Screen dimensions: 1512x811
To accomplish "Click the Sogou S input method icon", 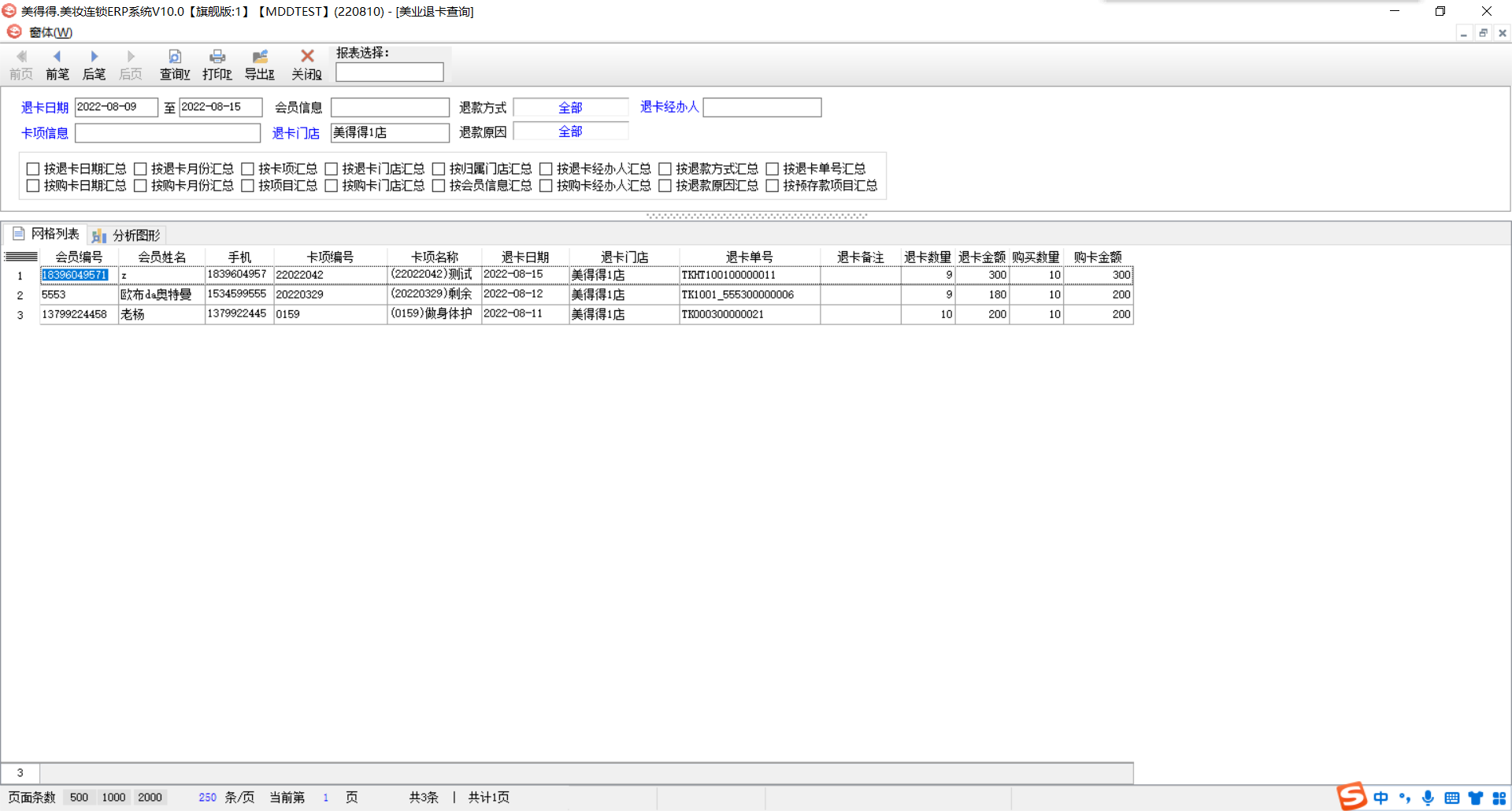I will [x=1352, y=797].
